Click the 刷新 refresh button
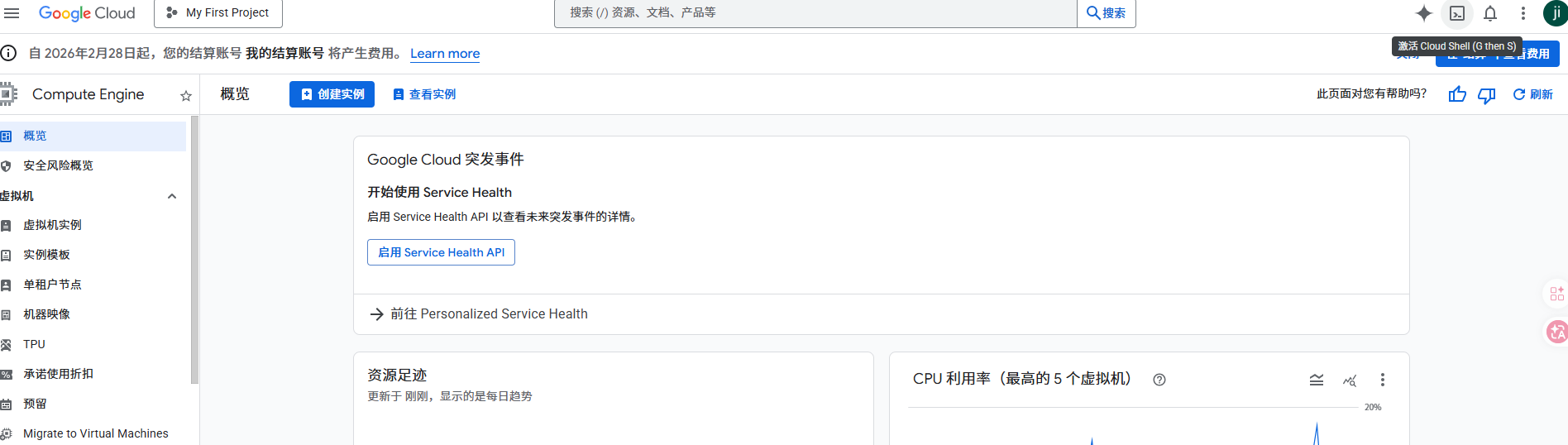The height and width of the screenshot is (445, 1568). pos(1533,94)
